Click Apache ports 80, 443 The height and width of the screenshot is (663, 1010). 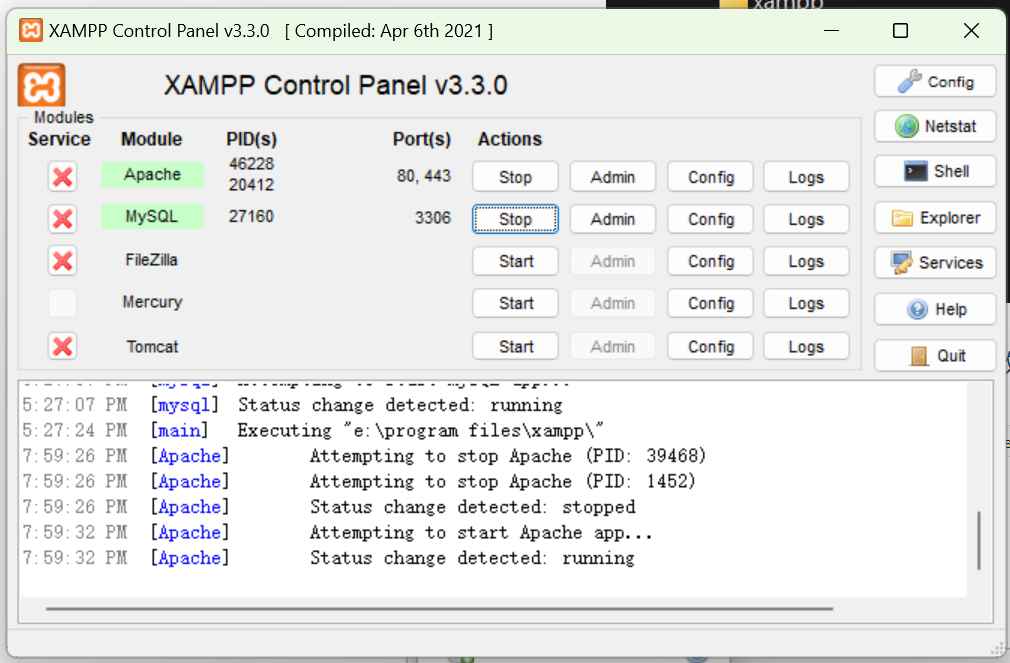pos(424,175)
